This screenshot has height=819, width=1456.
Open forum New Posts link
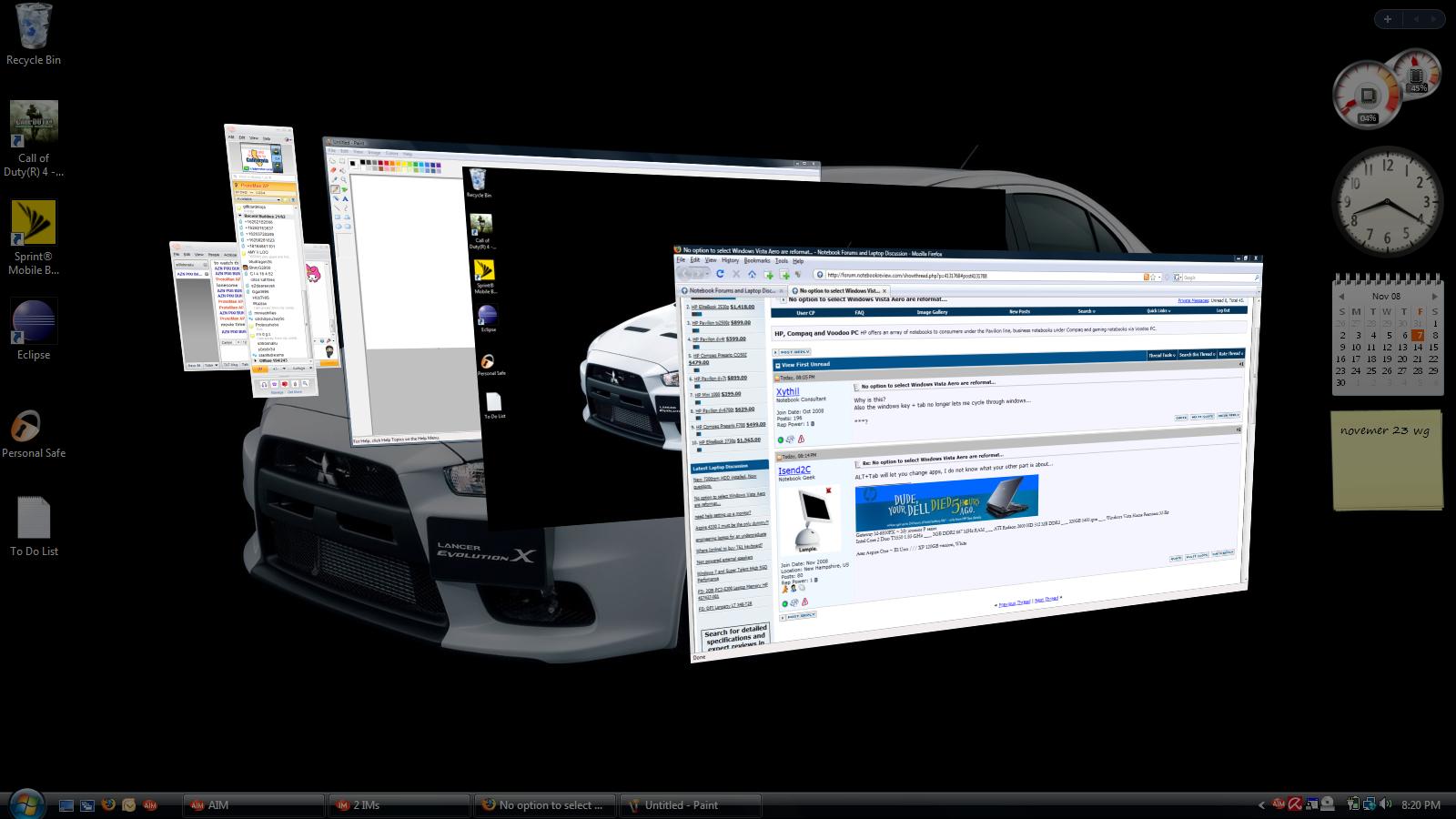1019,311
